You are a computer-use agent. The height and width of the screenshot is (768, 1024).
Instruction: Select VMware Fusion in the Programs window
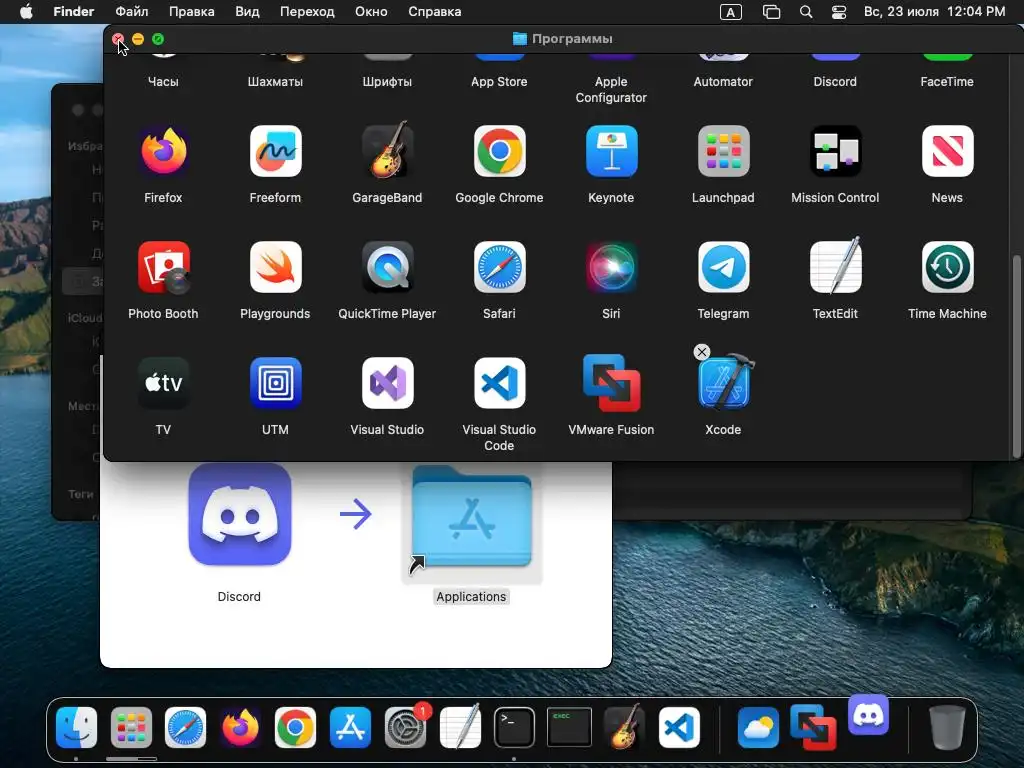611,383
